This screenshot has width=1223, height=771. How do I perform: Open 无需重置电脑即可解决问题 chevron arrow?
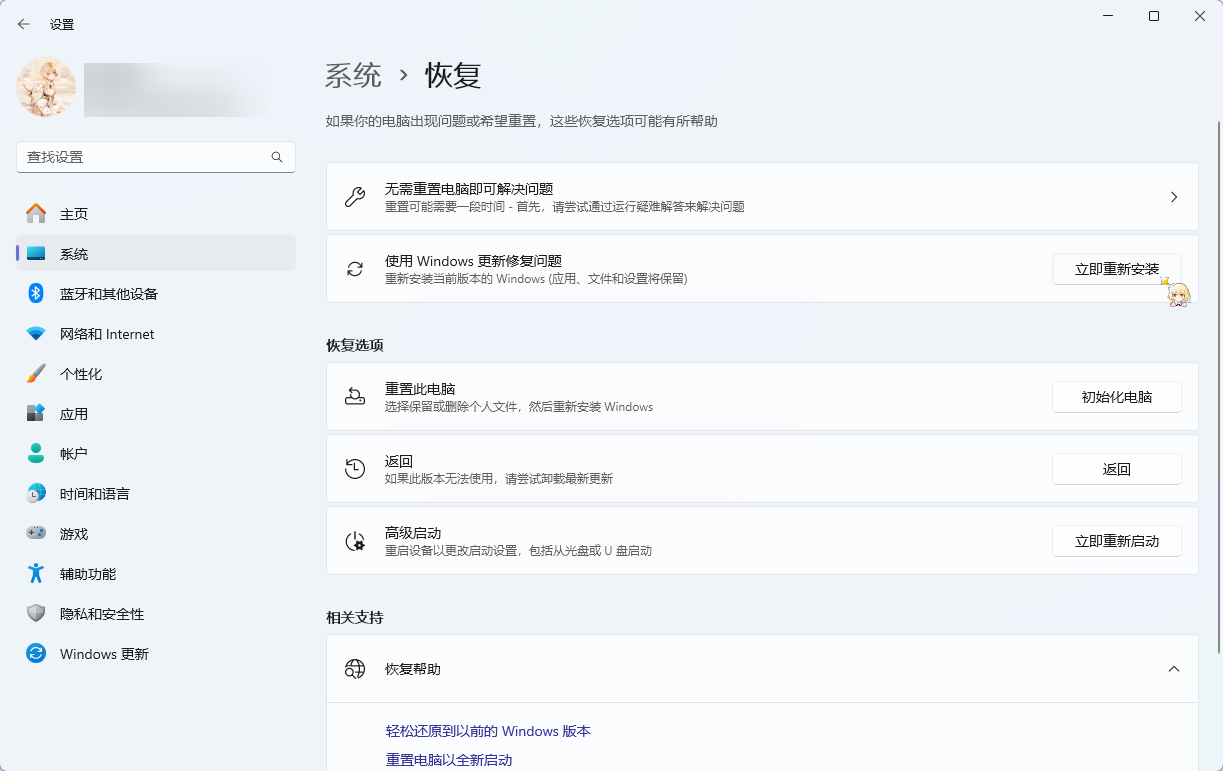click(1174, 197)
